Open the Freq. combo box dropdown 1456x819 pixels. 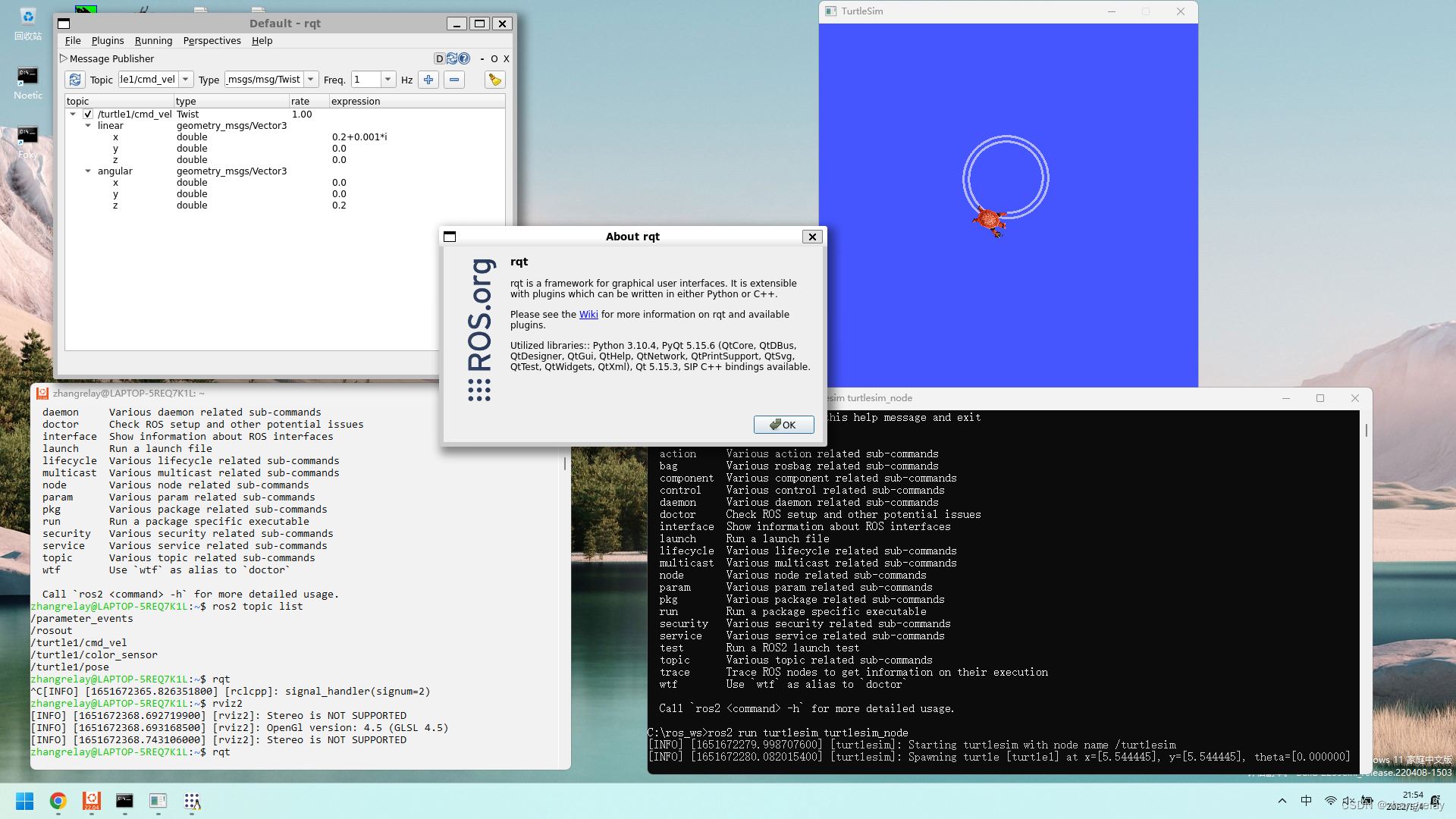point(388,80)
